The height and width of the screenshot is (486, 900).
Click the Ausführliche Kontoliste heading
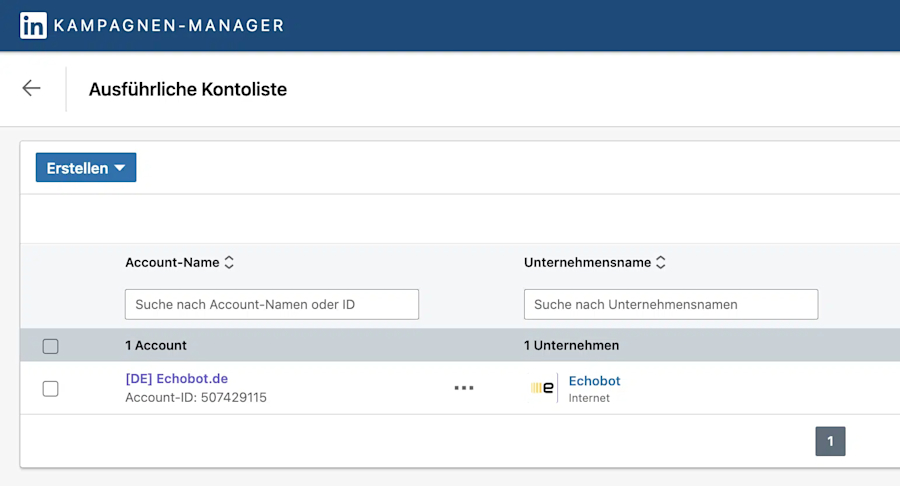(x=188, y=90)
